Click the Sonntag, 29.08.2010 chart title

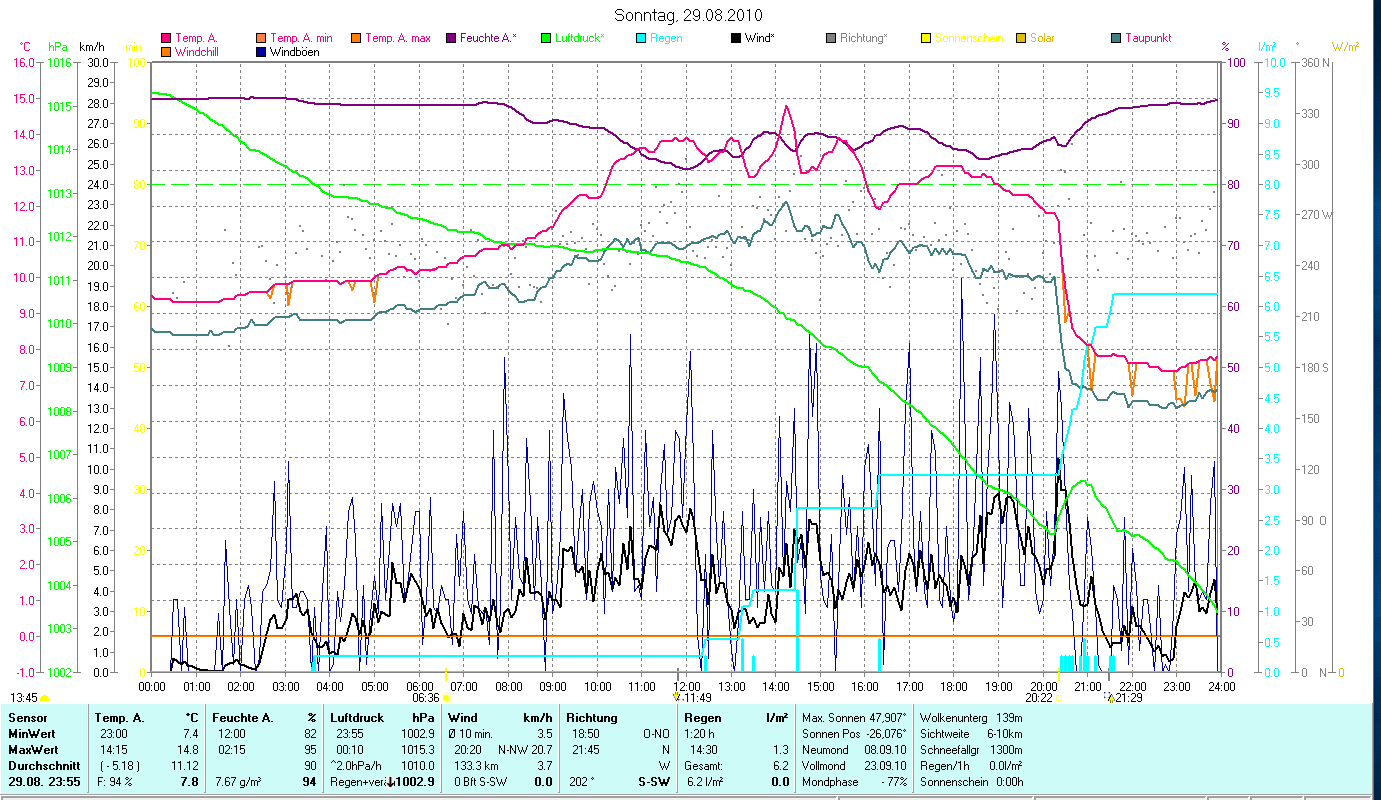pos(690,15)
